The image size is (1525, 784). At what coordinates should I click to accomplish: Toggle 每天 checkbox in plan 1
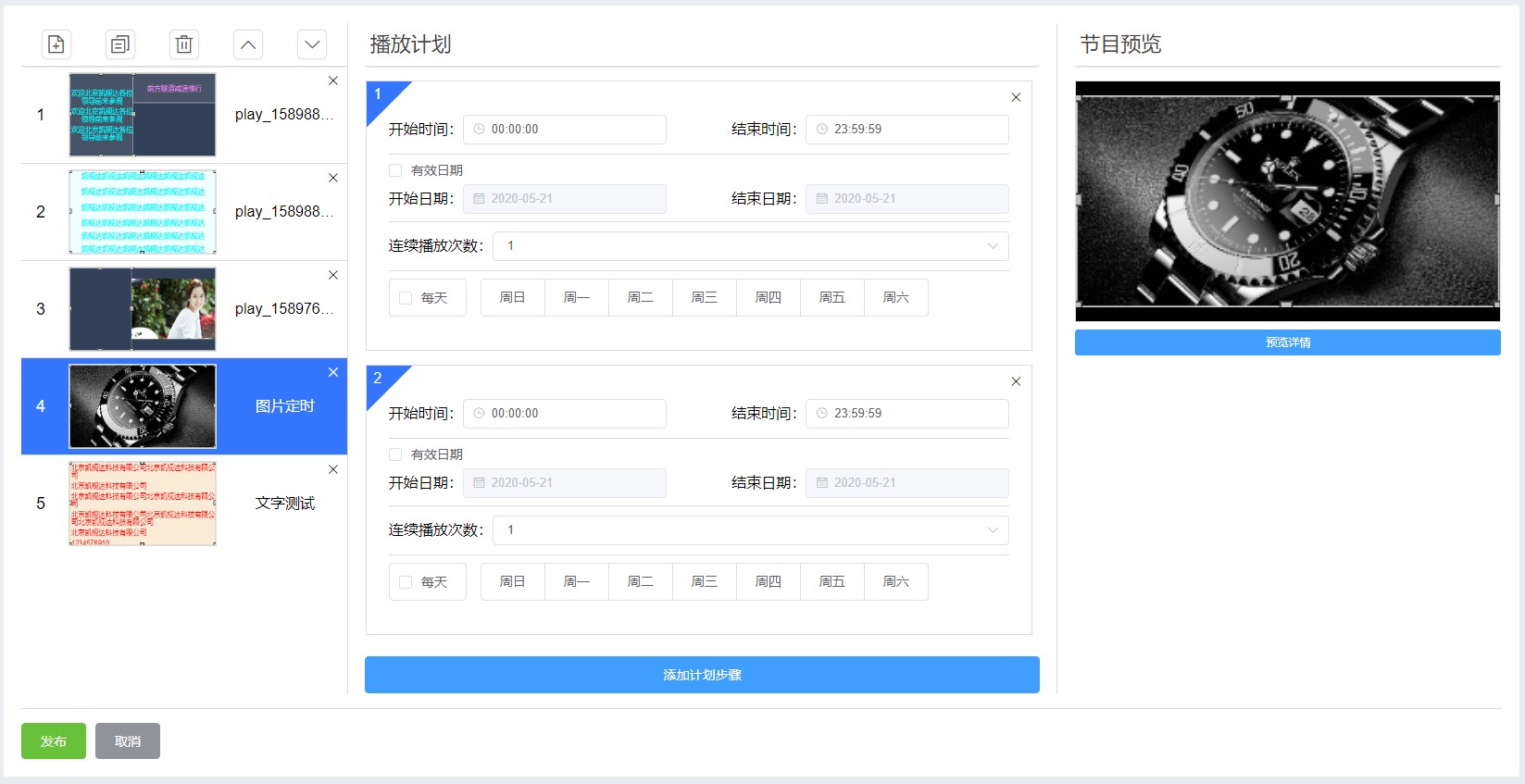click(406, 298)
